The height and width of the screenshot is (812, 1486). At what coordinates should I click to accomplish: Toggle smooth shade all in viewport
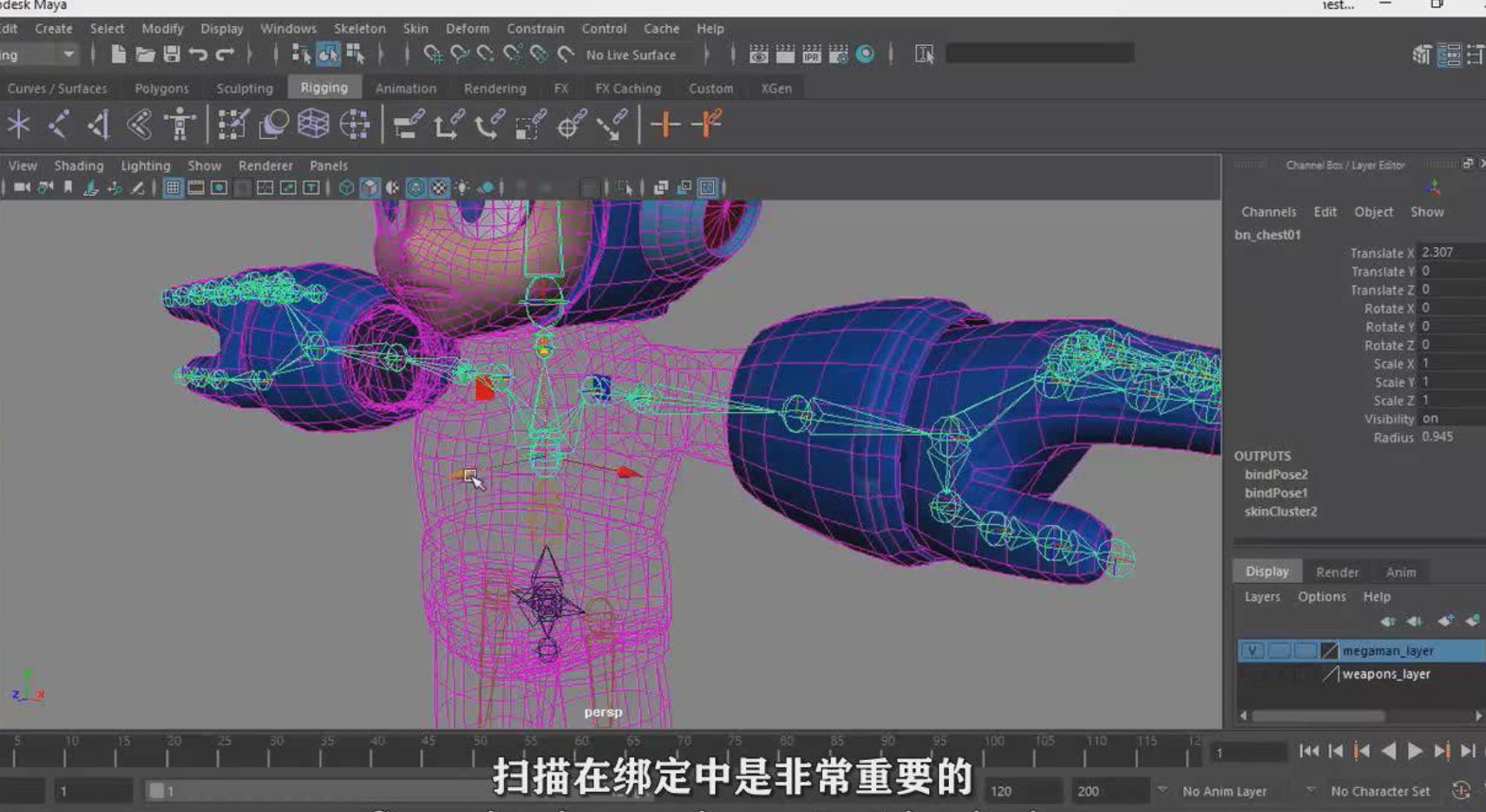(370, 187)
